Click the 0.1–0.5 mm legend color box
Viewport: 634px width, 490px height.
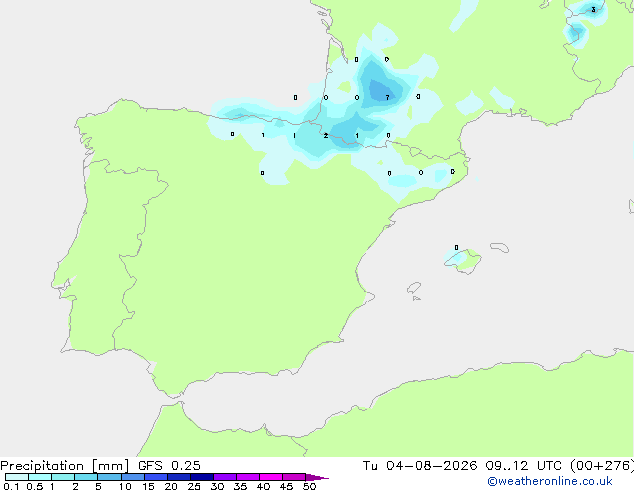coord(17,477)
